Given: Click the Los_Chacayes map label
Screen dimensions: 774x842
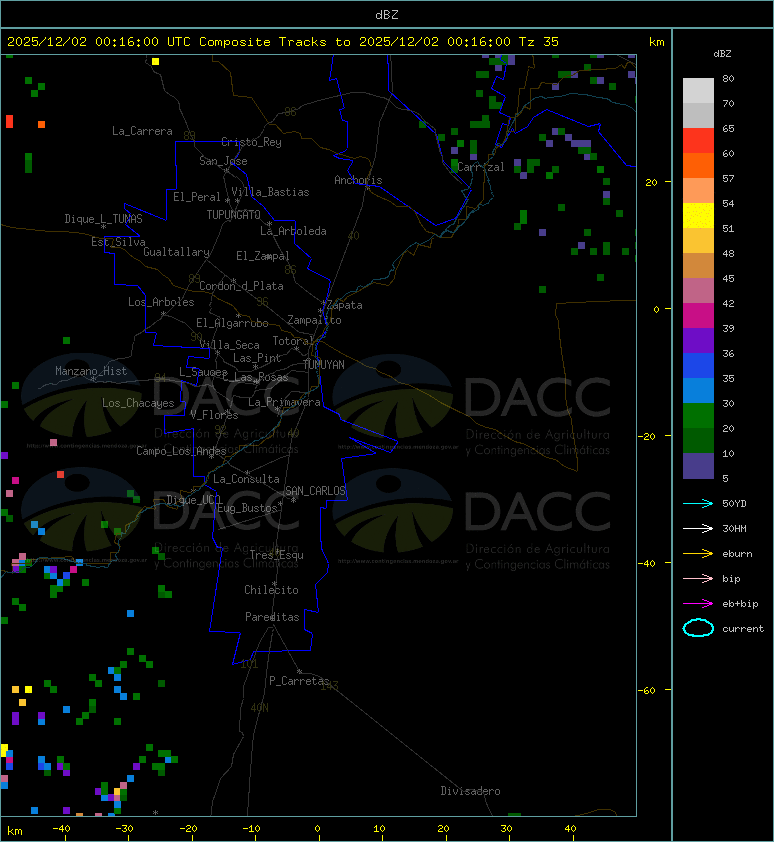Looking at the screenshot, I should [x=138, y=403].
